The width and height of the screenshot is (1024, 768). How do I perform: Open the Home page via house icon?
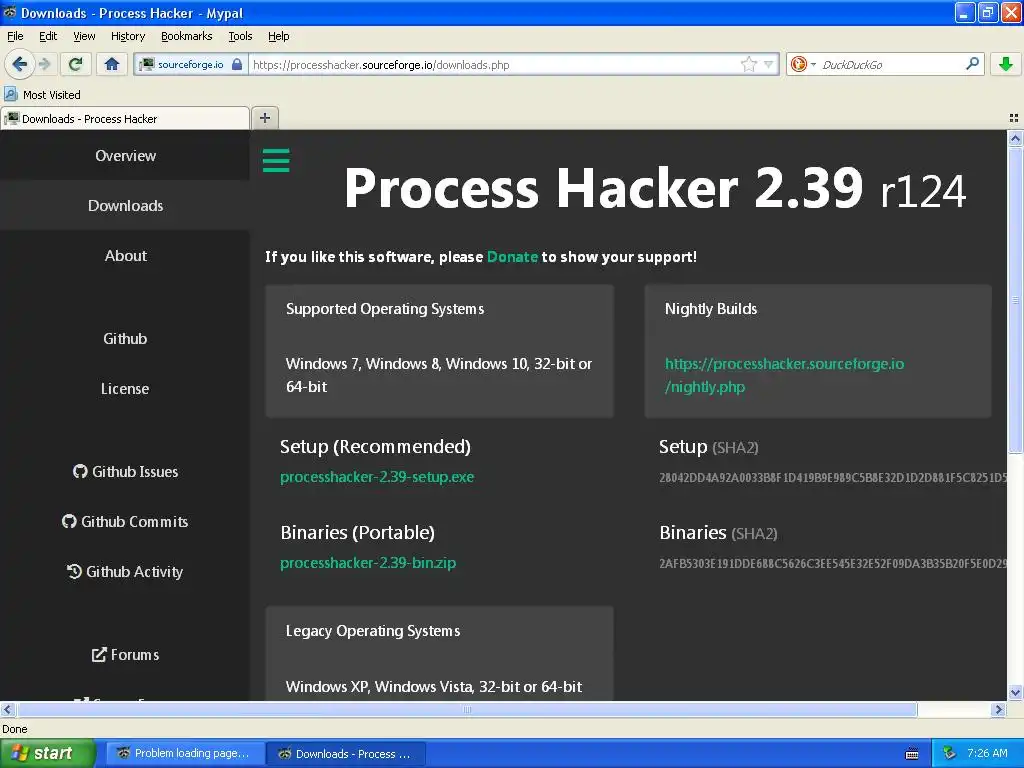[x=112, y=64]
